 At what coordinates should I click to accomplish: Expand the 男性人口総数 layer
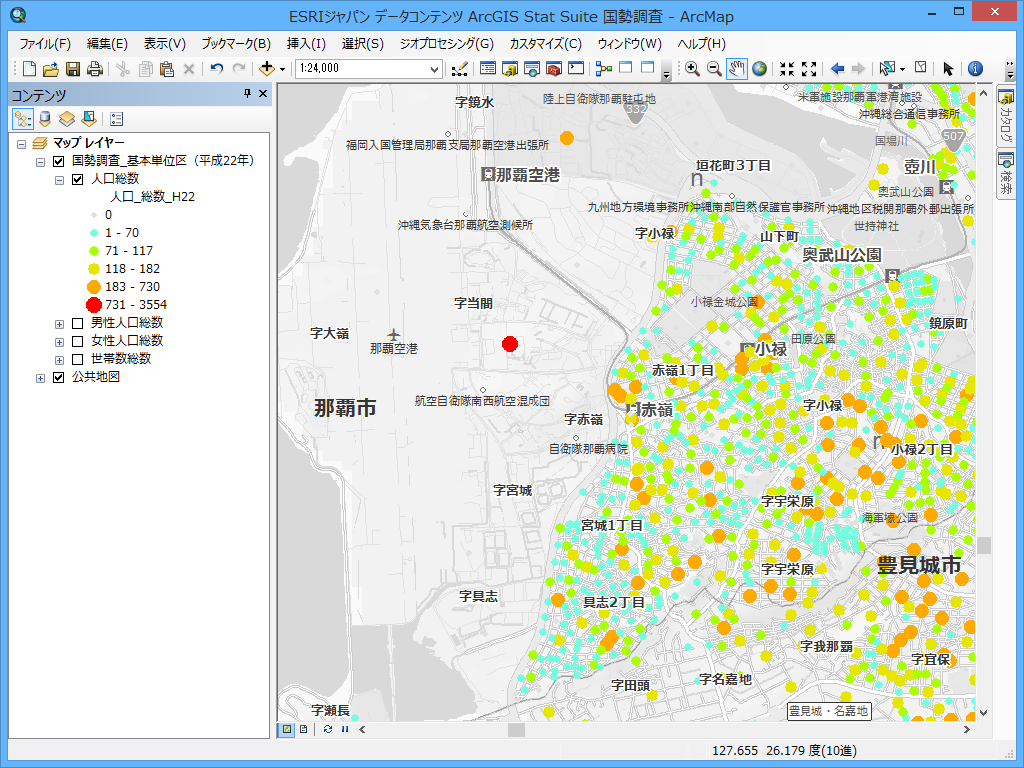point(59,324)
